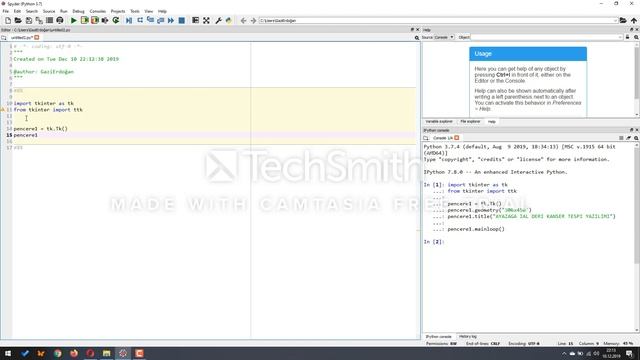
Task: Step into function debugger icon
Action: point(150,20)
